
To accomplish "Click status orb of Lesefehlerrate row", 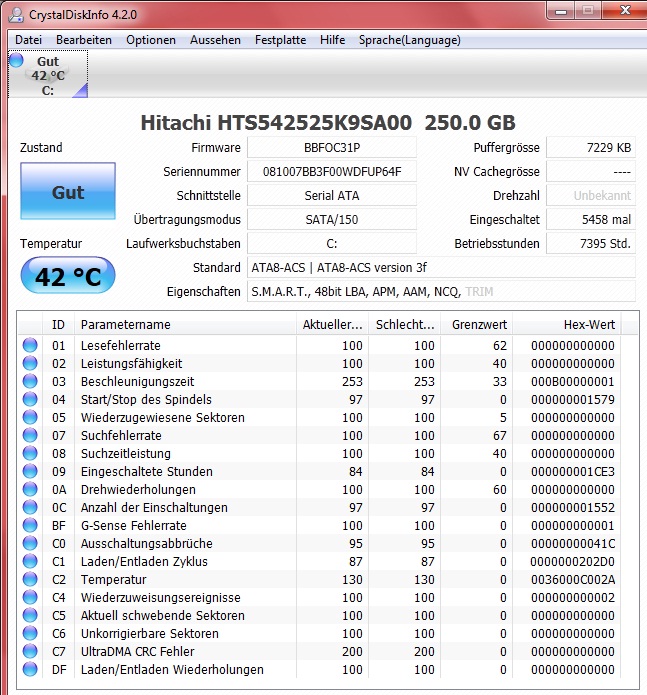I will click(x=30, y=345).
